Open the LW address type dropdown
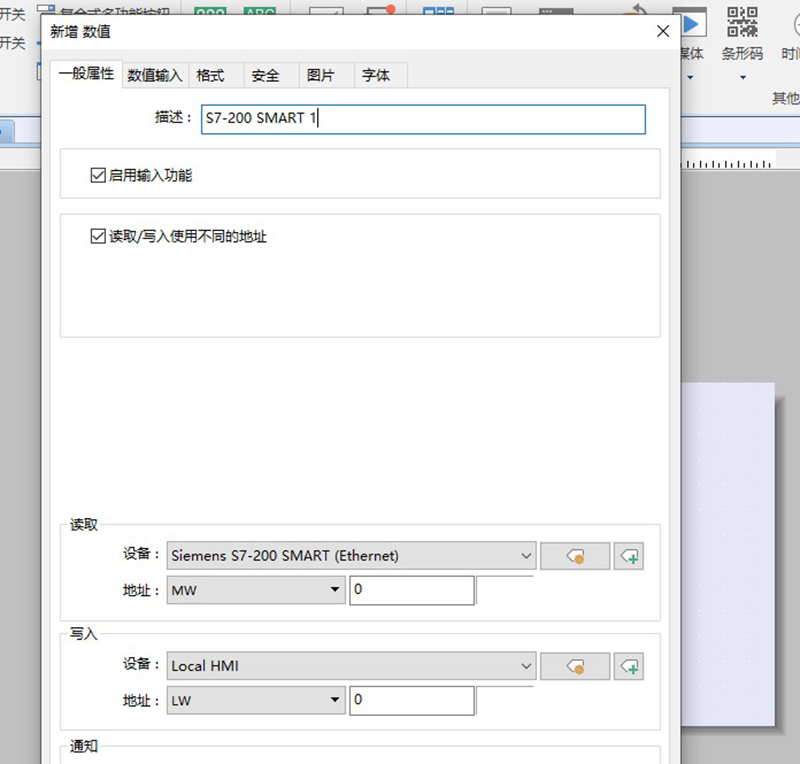 pyautogui.click(x=336, y=701)
